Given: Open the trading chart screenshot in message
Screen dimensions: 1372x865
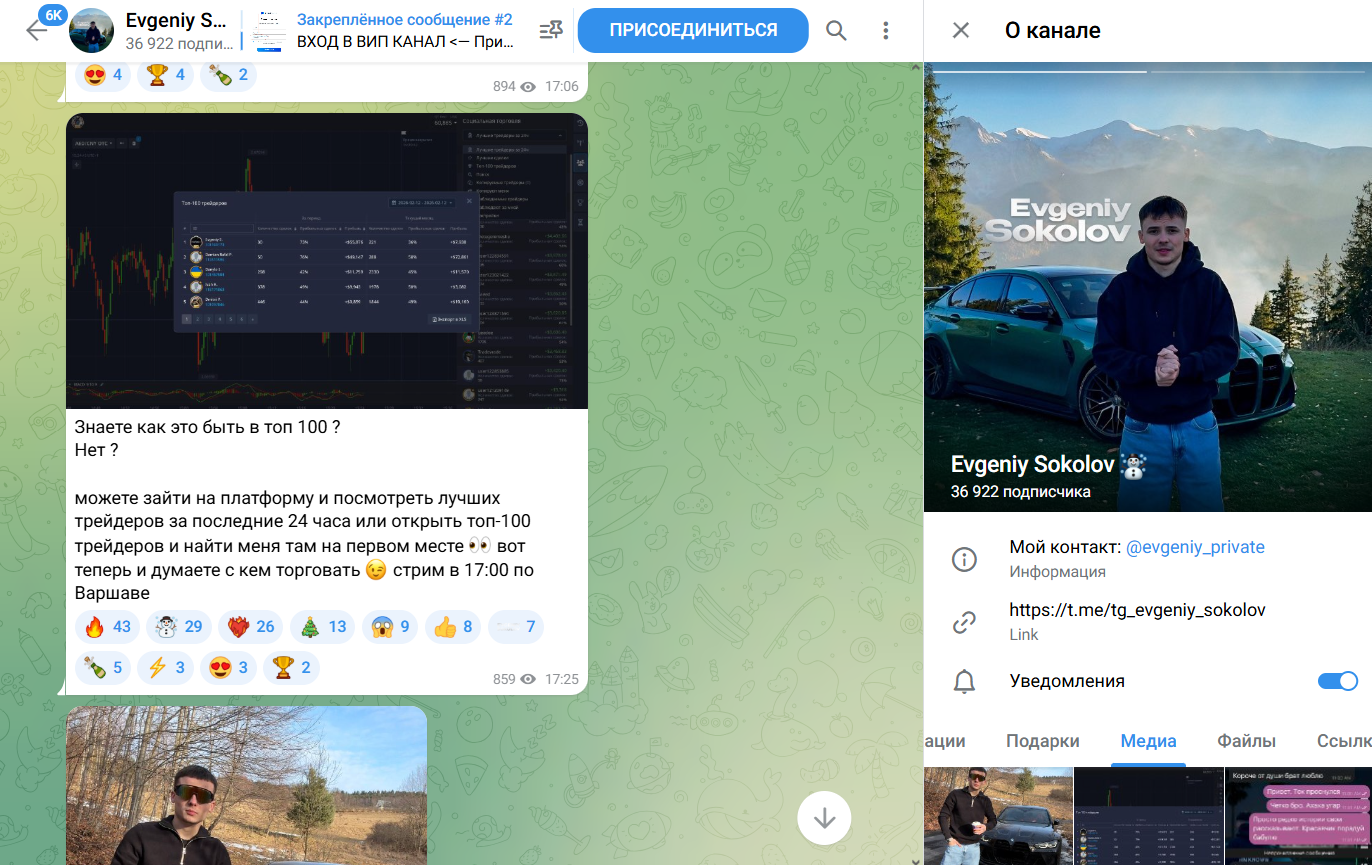Looking at the screenshot, I should click(x=326, y=260).
